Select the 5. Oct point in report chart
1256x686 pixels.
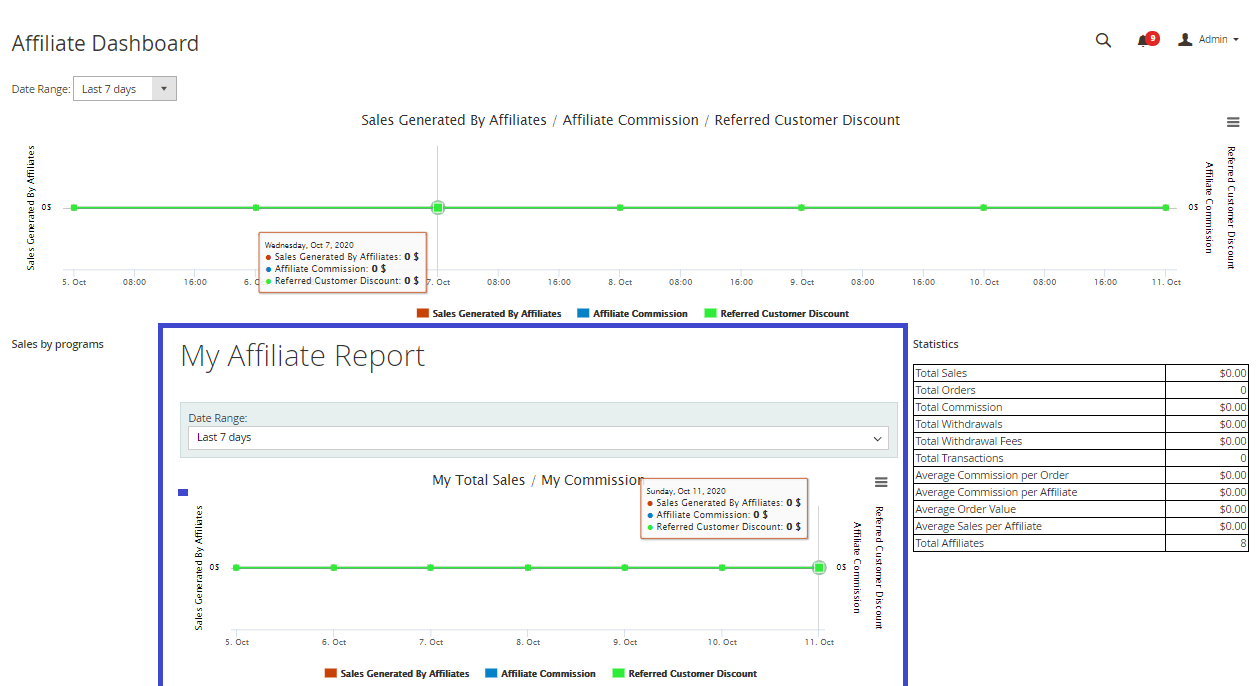(236, 567)
